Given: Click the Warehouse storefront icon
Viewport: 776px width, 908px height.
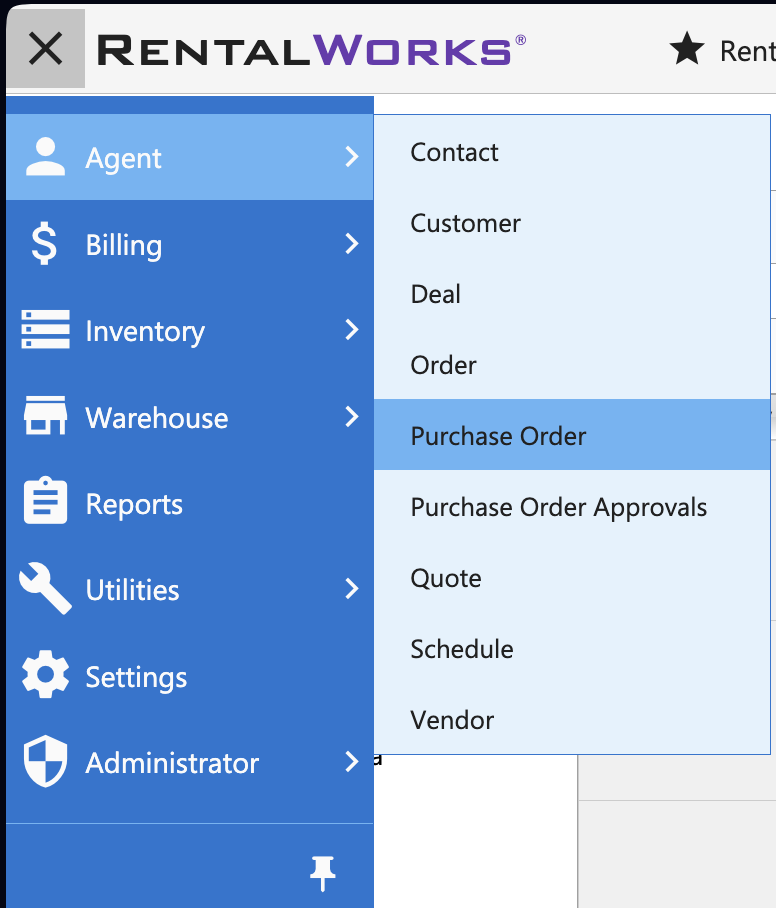Looking at the screenshot, I should [46, 415].
